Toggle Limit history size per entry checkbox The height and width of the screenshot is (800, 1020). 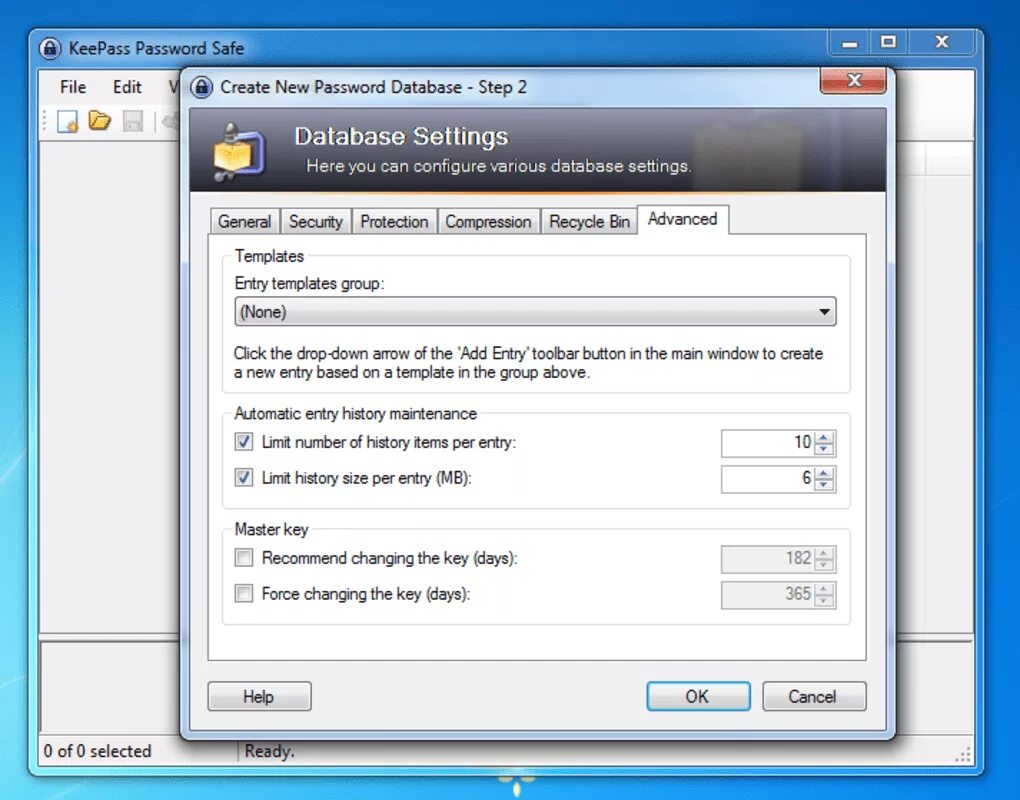[244, 478]
